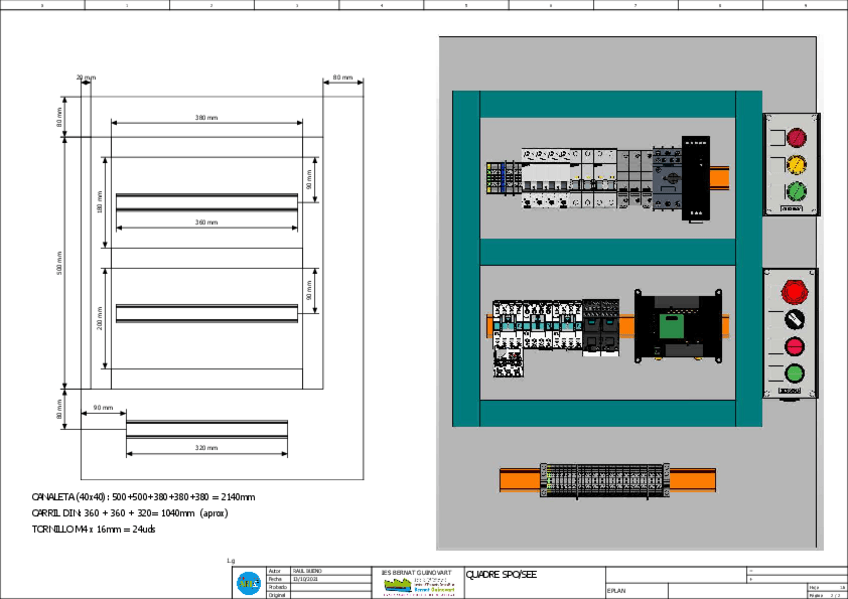This screenshot has width=848, height=599.
Task: Click the vertical "90 mm" label beside upper rail
Action: pyautogui.click(x=309, y=179)
